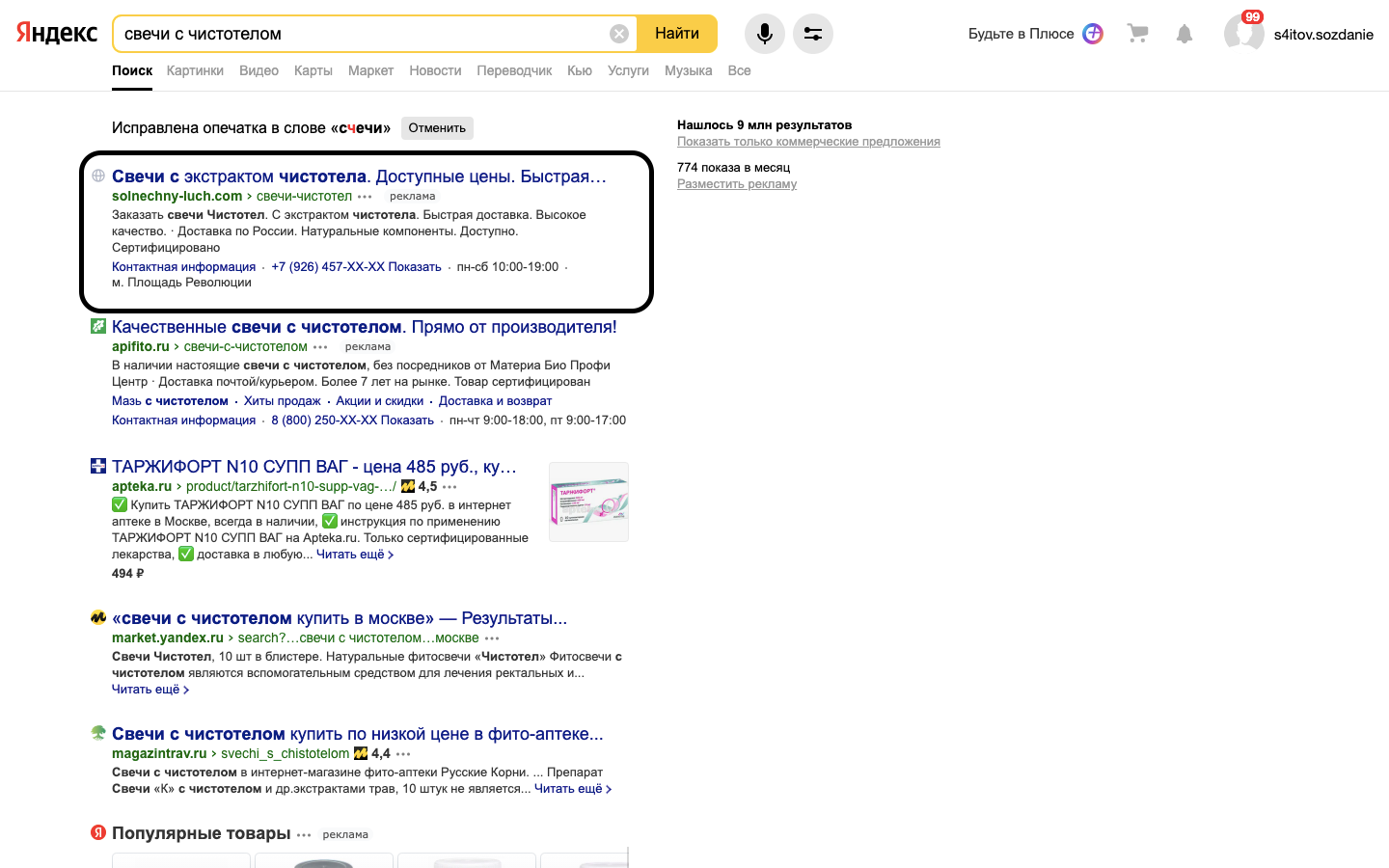Expand 'Читать ещё' in market.yandex.ru snippet
The width and height of the screenshot is (1389, 868).
click(x=150, y=690)
